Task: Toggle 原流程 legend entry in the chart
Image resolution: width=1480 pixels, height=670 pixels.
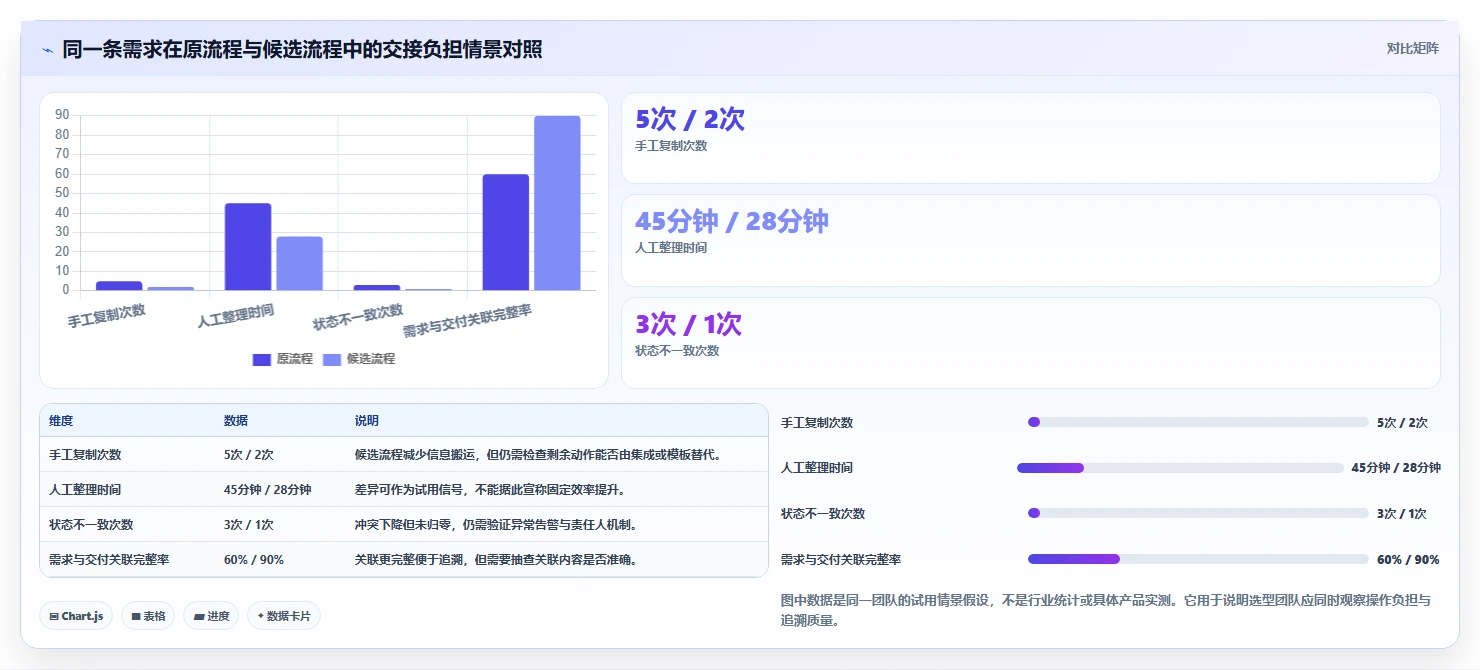Action: click(283, 359)
